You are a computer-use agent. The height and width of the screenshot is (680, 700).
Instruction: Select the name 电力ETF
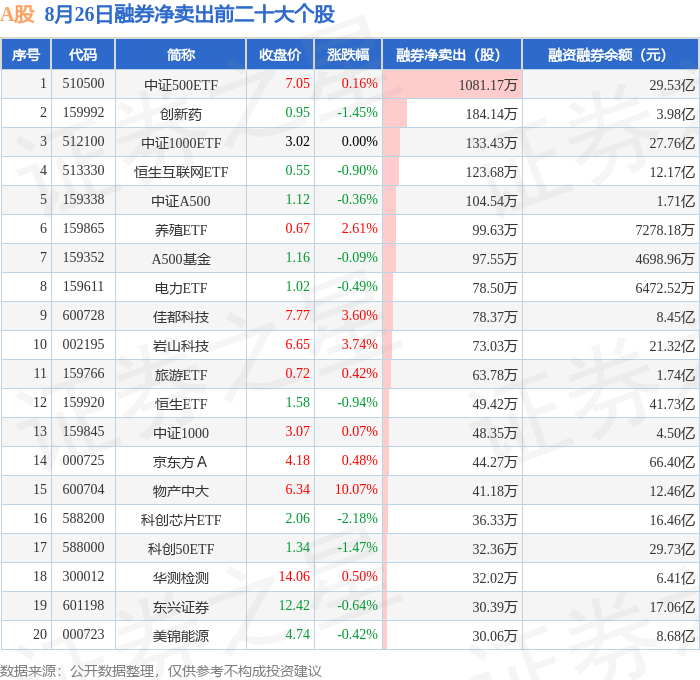181,288
